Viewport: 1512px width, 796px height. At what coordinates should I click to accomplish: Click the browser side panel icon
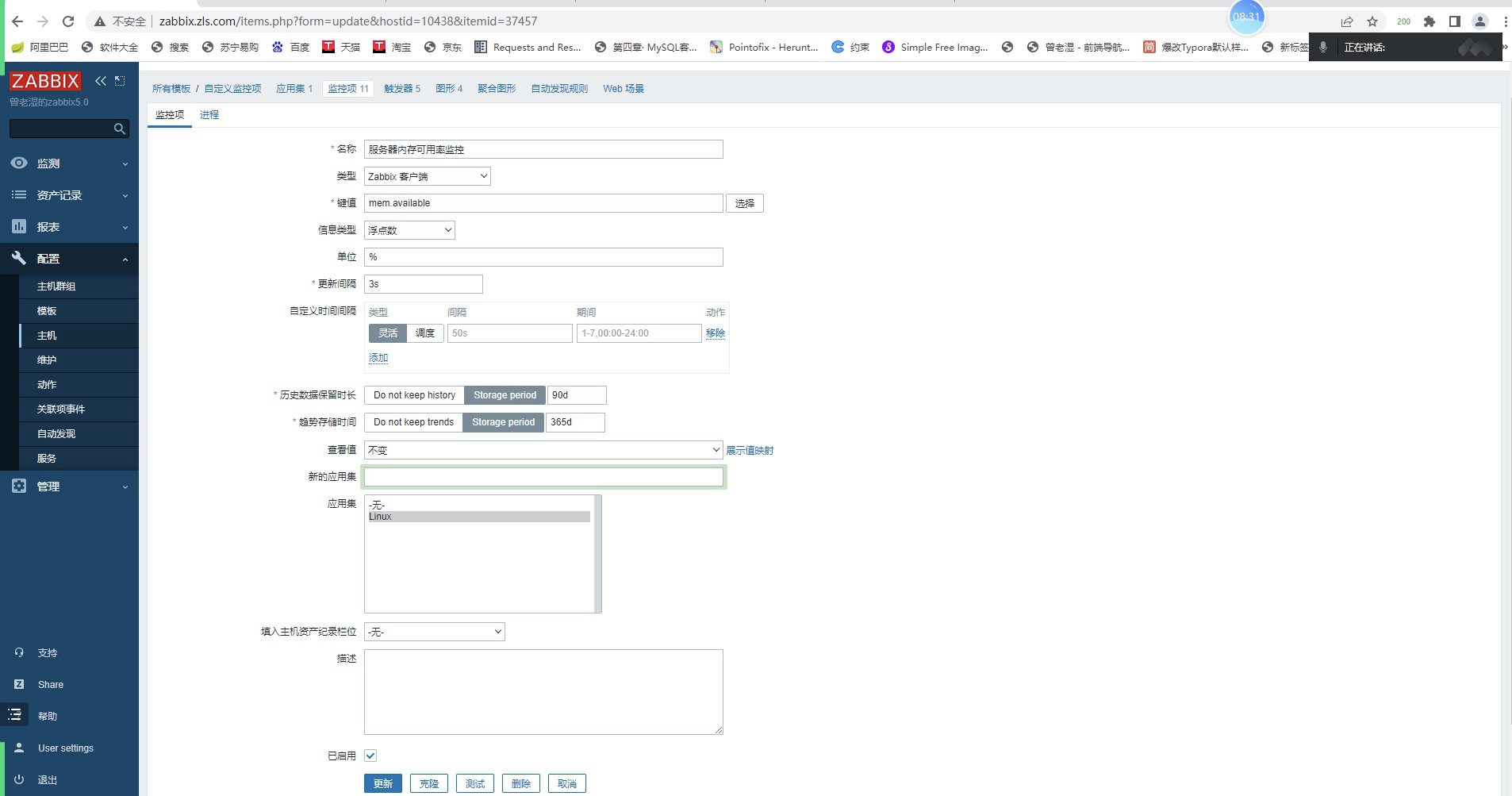(1455, 21)
